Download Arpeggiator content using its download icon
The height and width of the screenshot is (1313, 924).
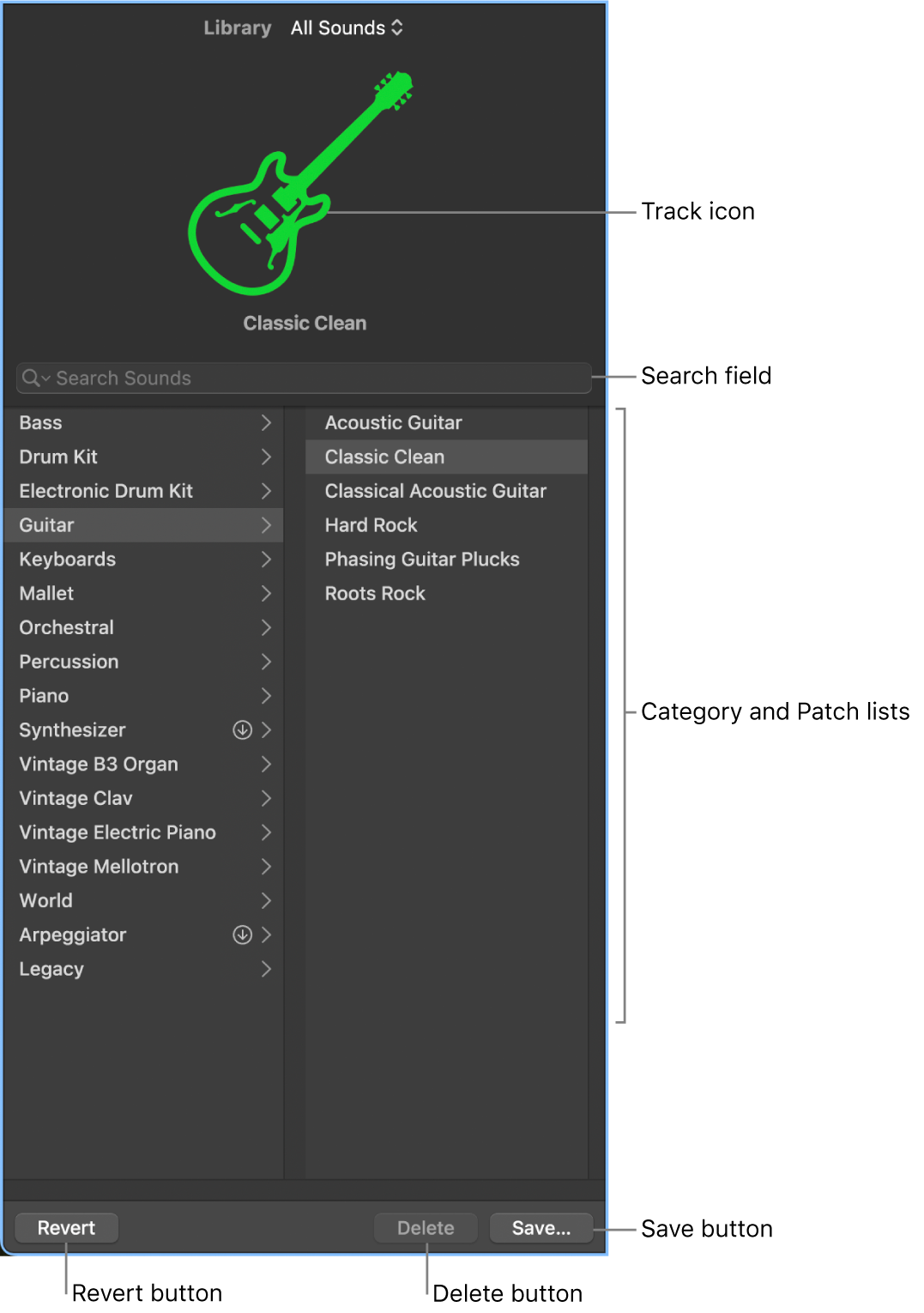tap(243, 935)
